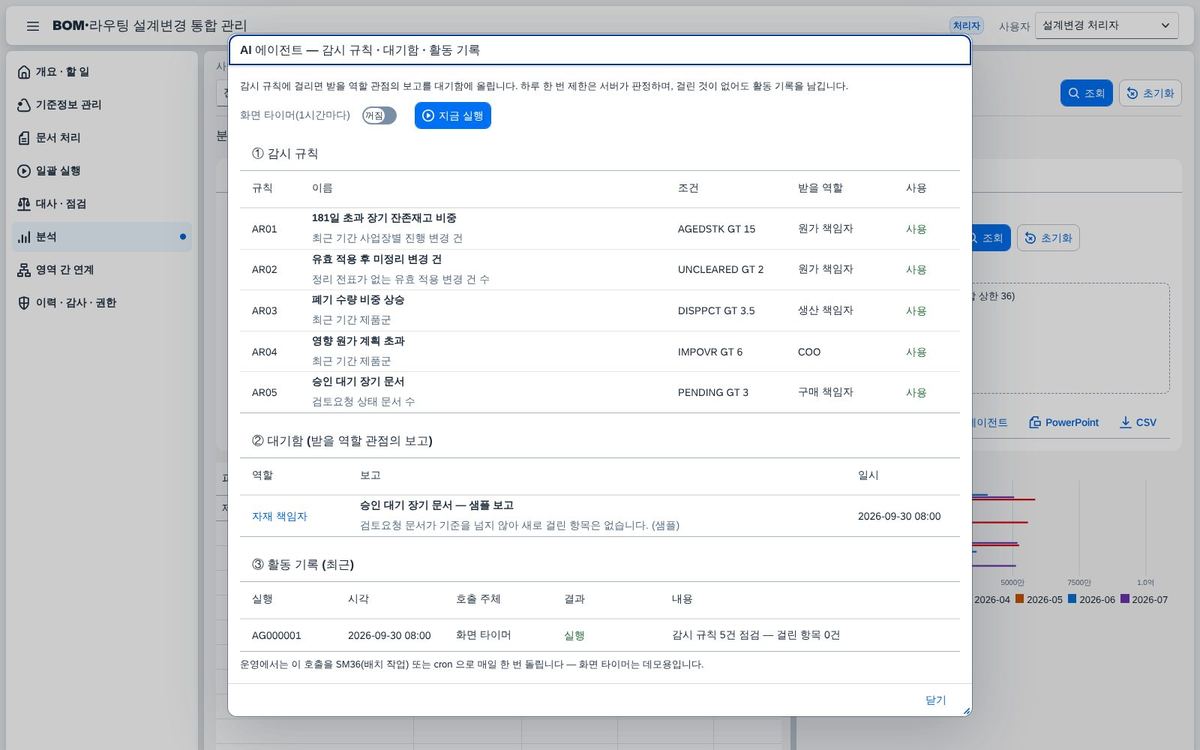Click 181일 초과 장기 잔존재고 비중
This screenshot has height=750, width=1200.
[x=384, y=218]
